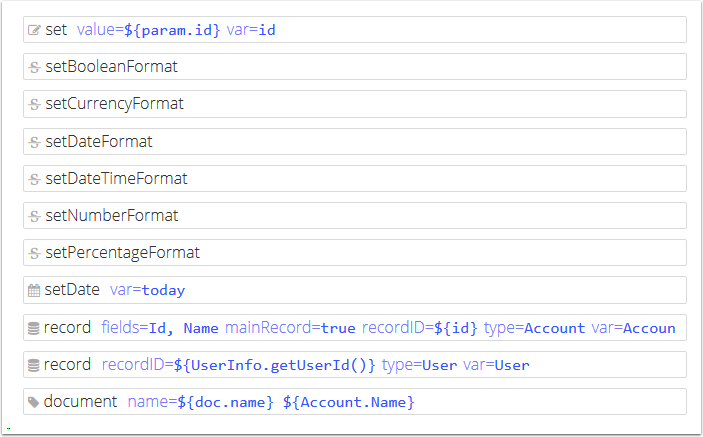Click the strikethrough icon beside setDateFormat
The width and height of the screenshot is (703, 437).
34,142
